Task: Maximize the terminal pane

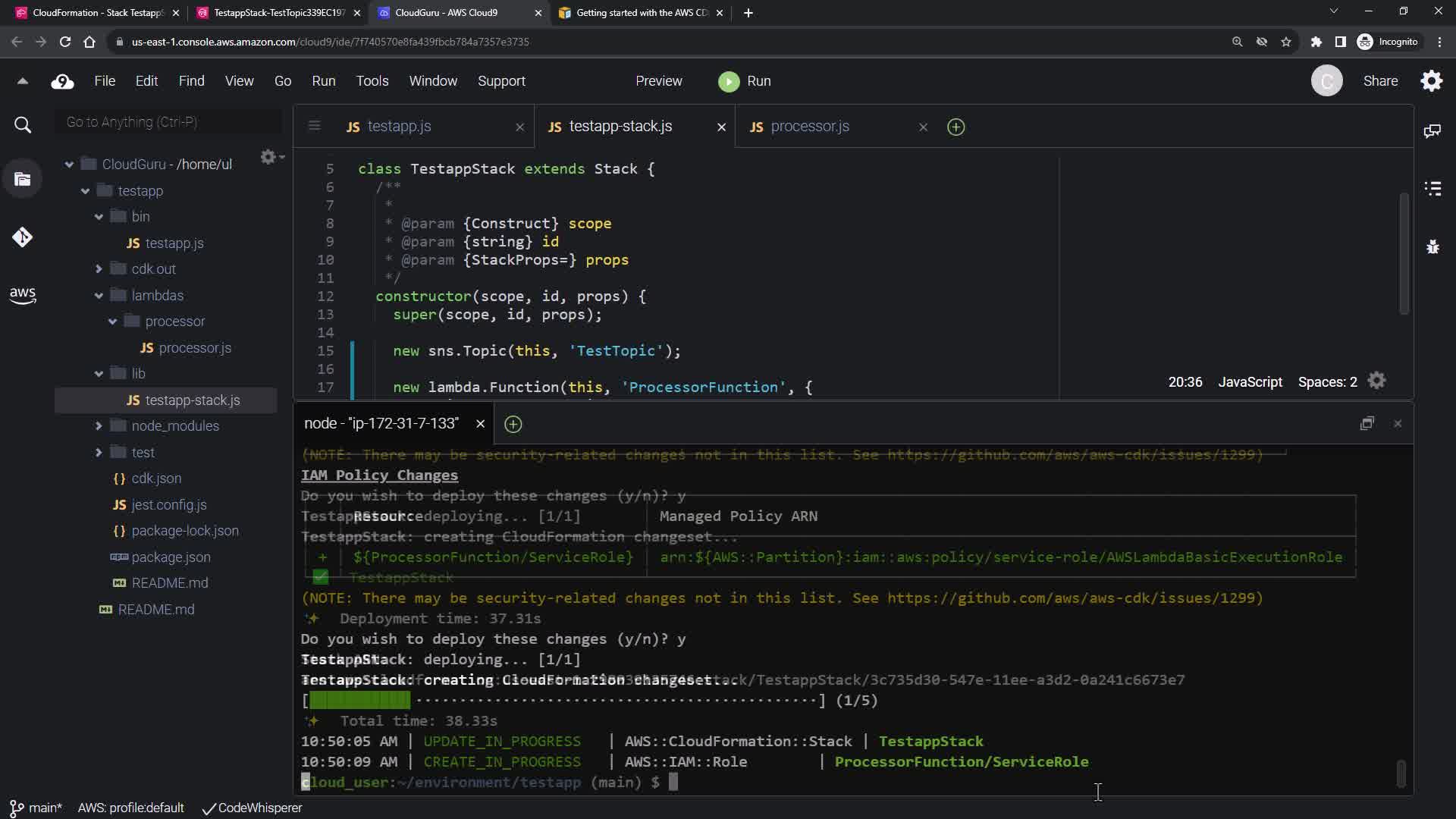Action: tap(1367, 424)
